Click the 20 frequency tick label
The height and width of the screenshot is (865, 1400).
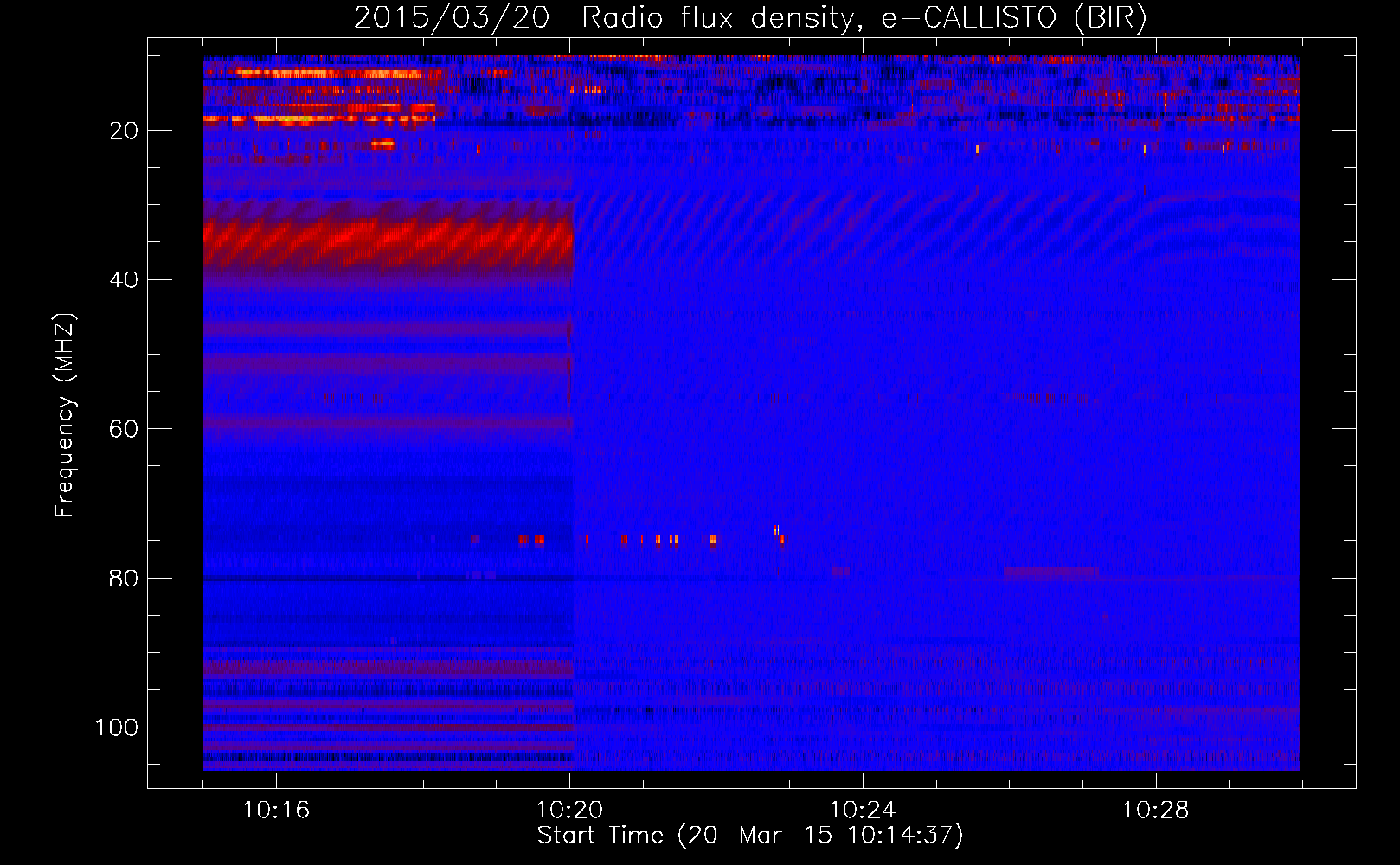(x=125, y=131)
